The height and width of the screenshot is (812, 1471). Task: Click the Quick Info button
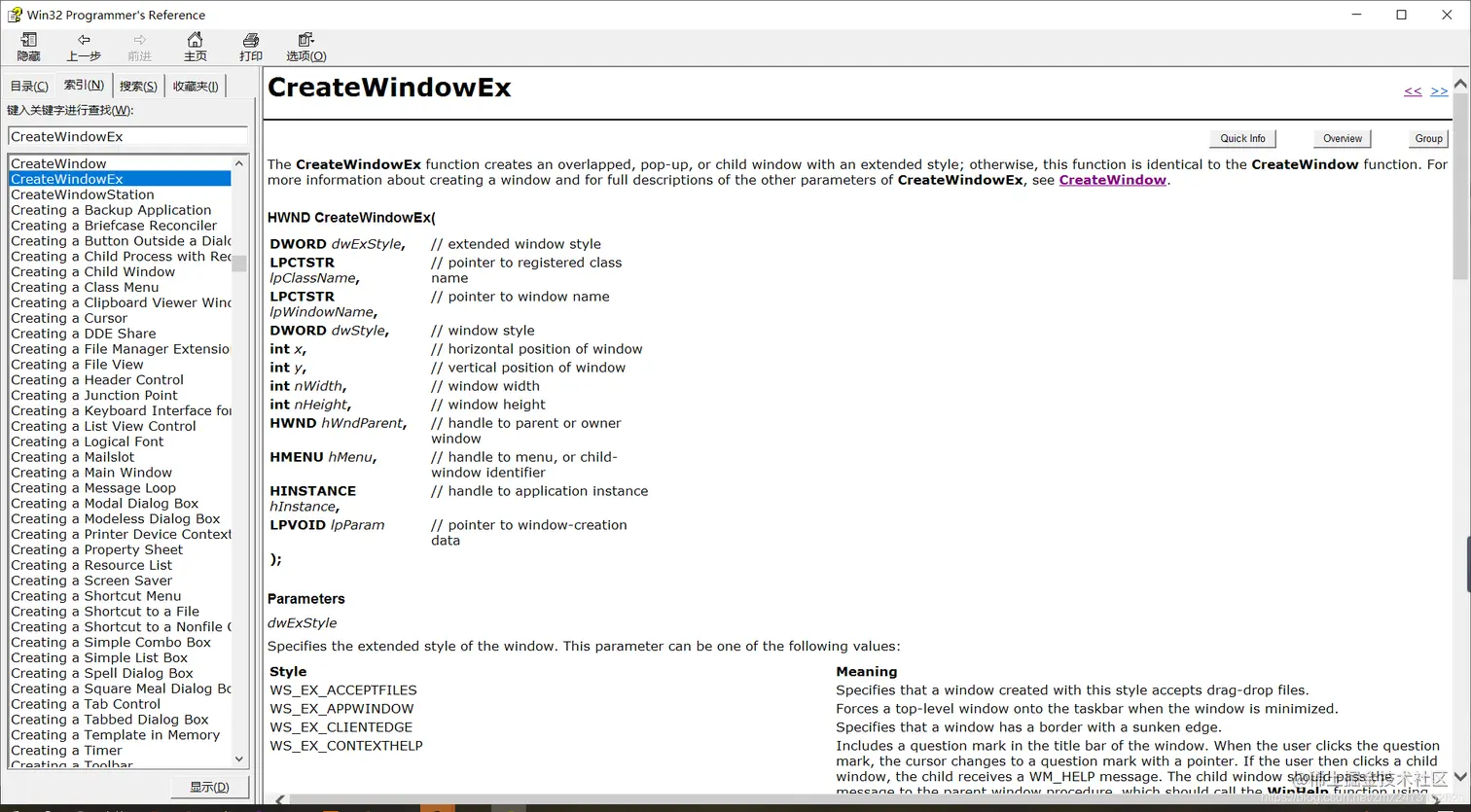click(x=1242, y=138)
